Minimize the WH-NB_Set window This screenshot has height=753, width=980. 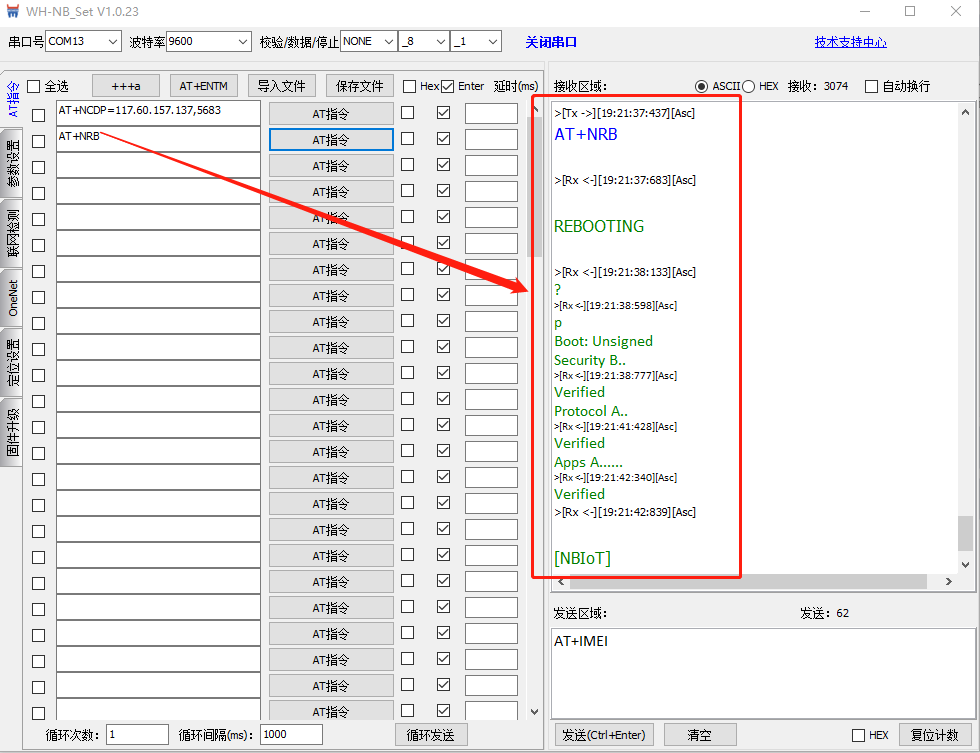tap(866, 11)
